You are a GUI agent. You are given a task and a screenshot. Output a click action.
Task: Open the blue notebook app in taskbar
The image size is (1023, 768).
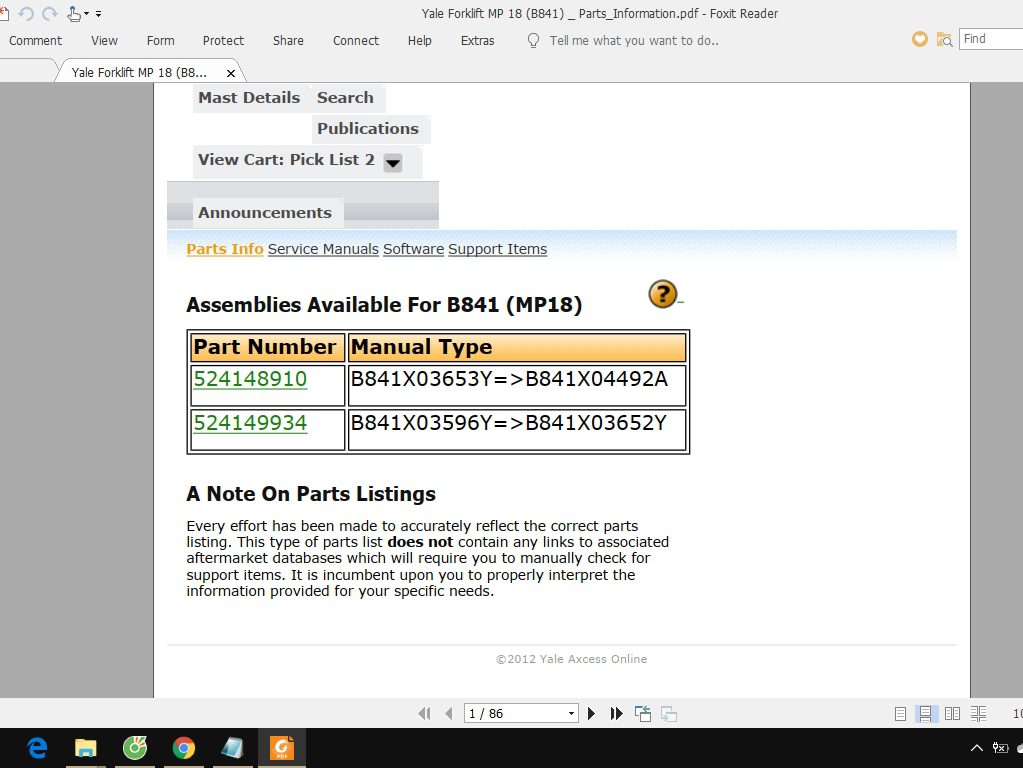click(x=232, y=748)
